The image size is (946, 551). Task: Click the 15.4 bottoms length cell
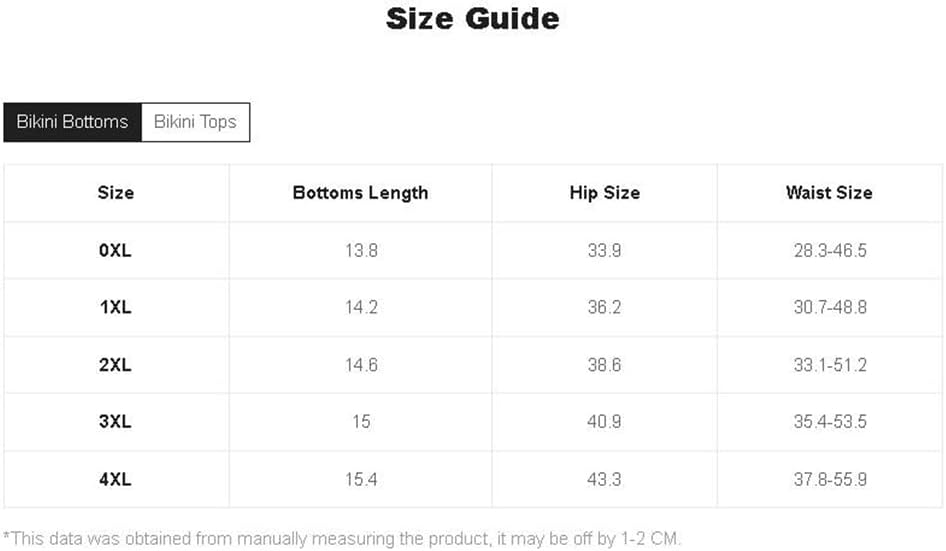point(360,479)
